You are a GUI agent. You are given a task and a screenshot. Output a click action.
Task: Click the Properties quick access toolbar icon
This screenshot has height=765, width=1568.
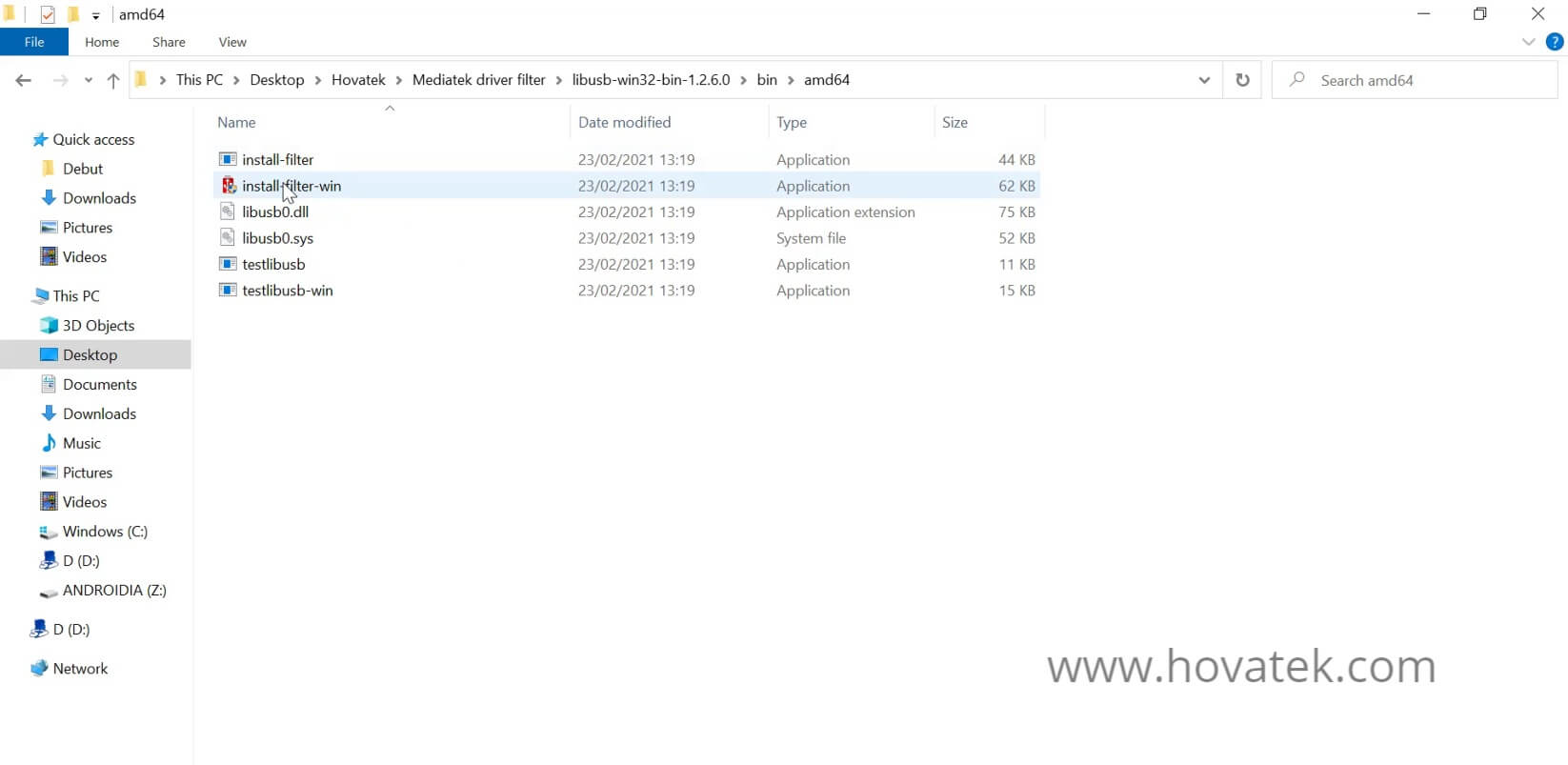pyautogui.click(x=48, y=14)
